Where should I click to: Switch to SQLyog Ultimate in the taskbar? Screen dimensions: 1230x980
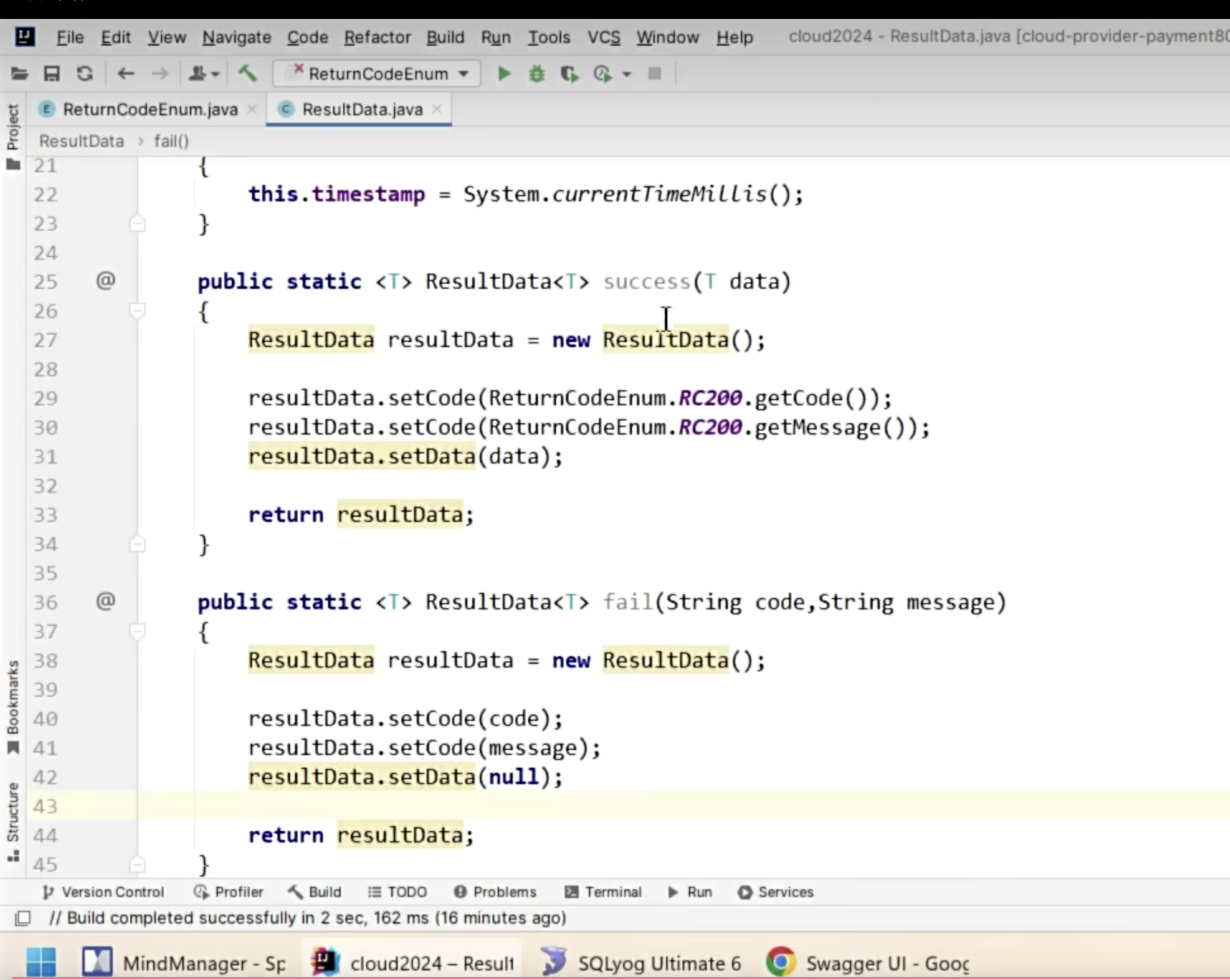point(642,963)
